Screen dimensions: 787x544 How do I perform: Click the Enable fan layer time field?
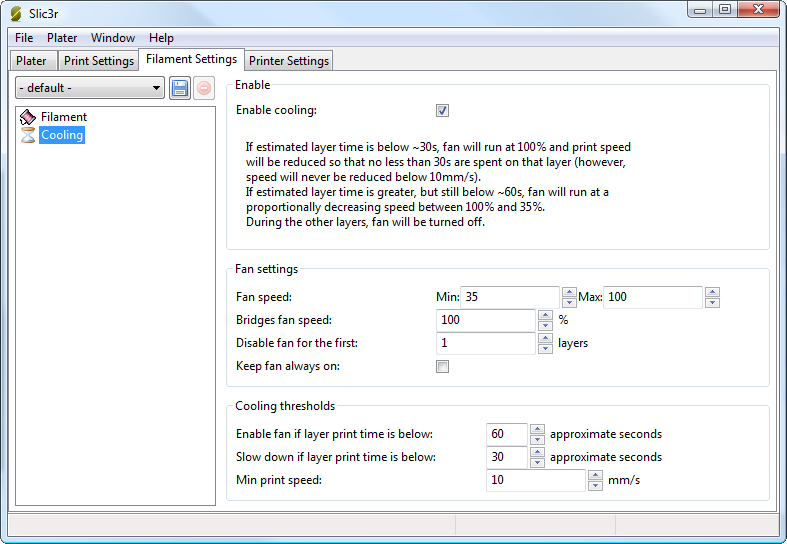pos(507,434)
